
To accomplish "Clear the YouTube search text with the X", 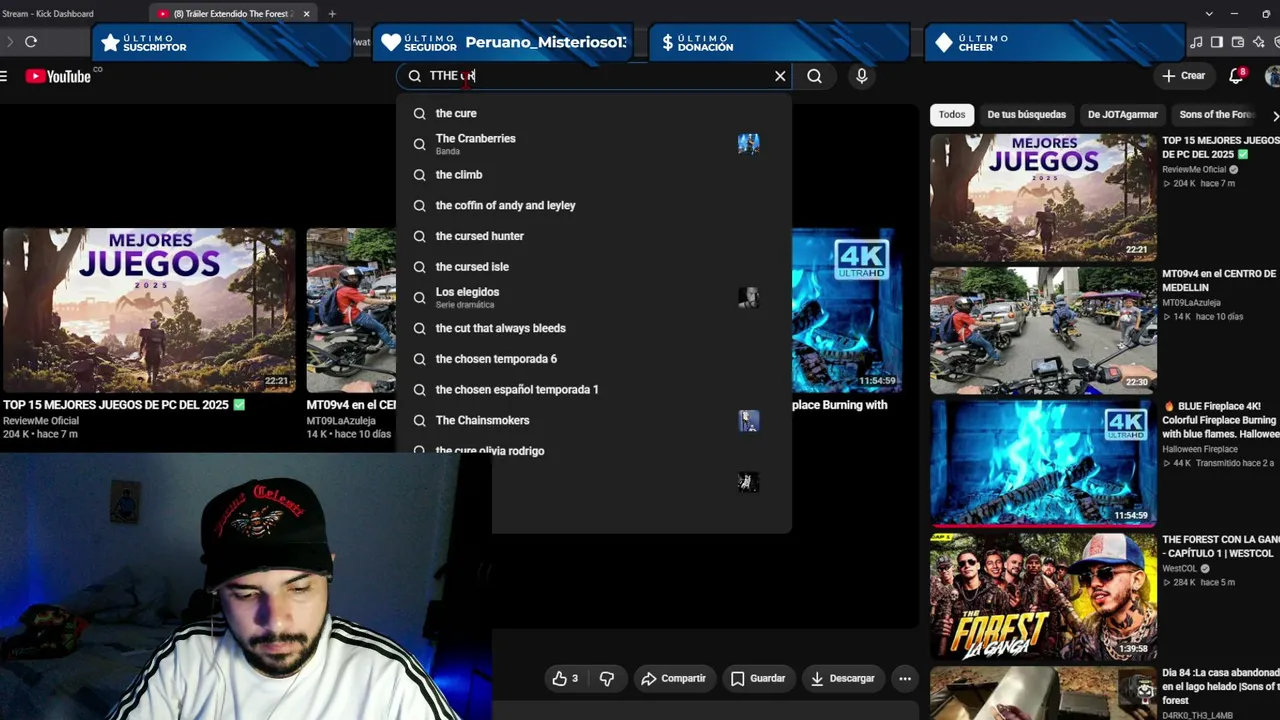I will [780, 76].
